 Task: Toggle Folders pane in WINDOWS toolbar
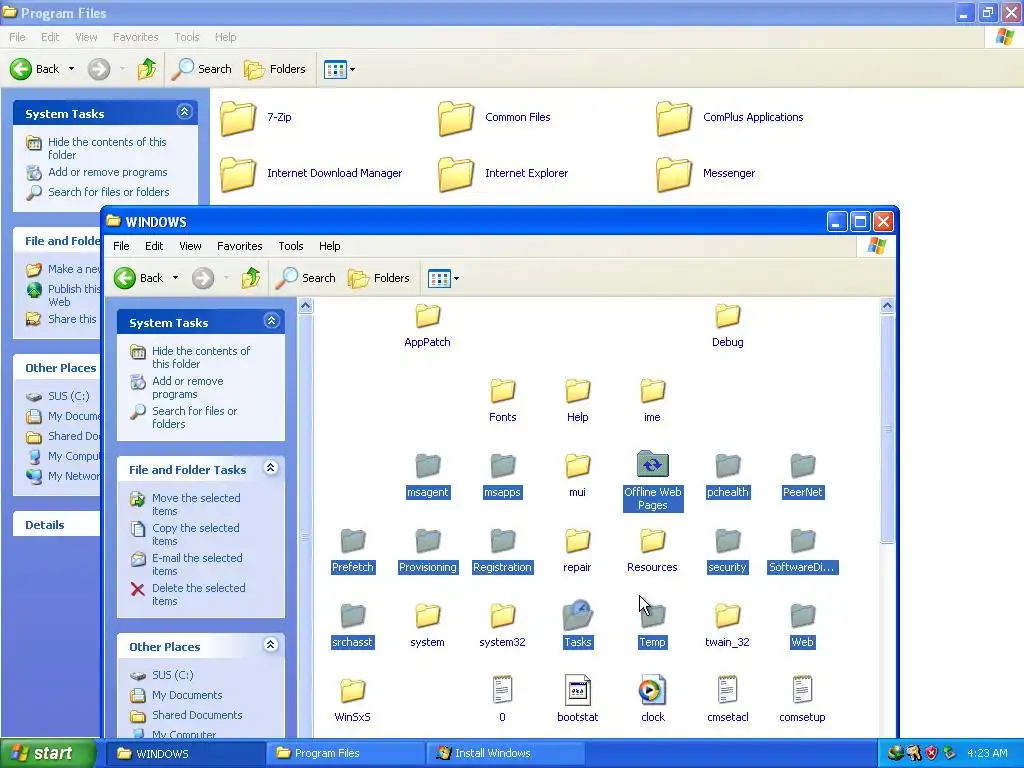(379, 278)
